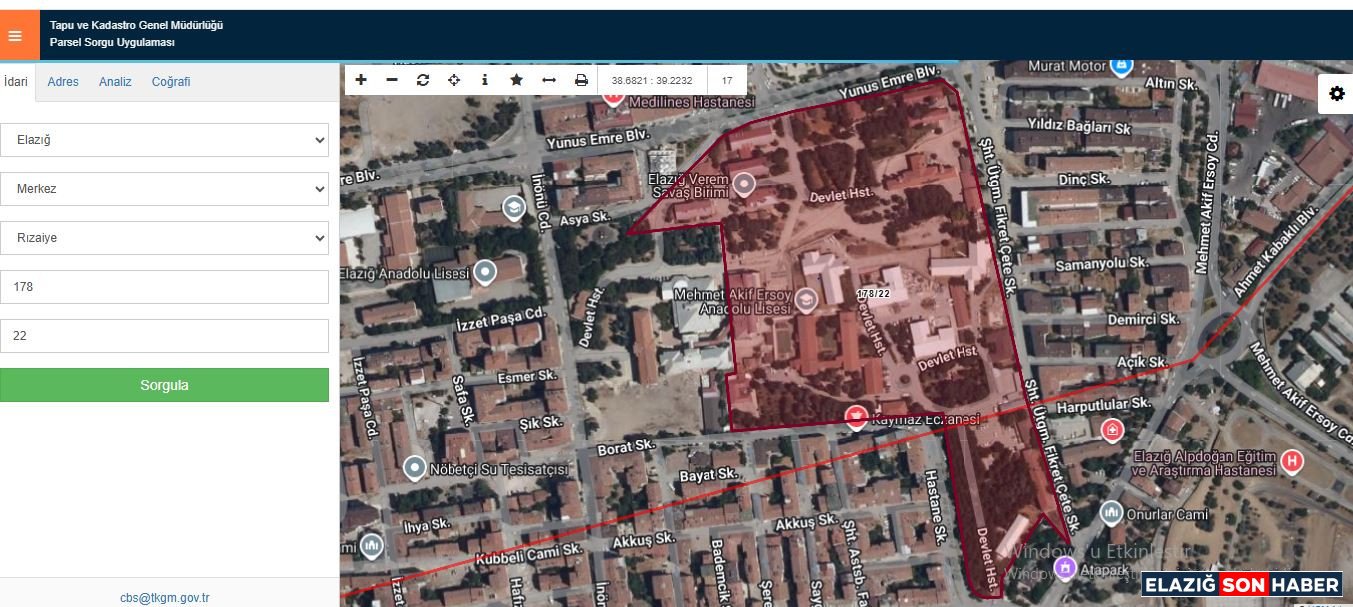Switch to the Analiz tab
Screen dimensions: 1353x607
point(115,82)
